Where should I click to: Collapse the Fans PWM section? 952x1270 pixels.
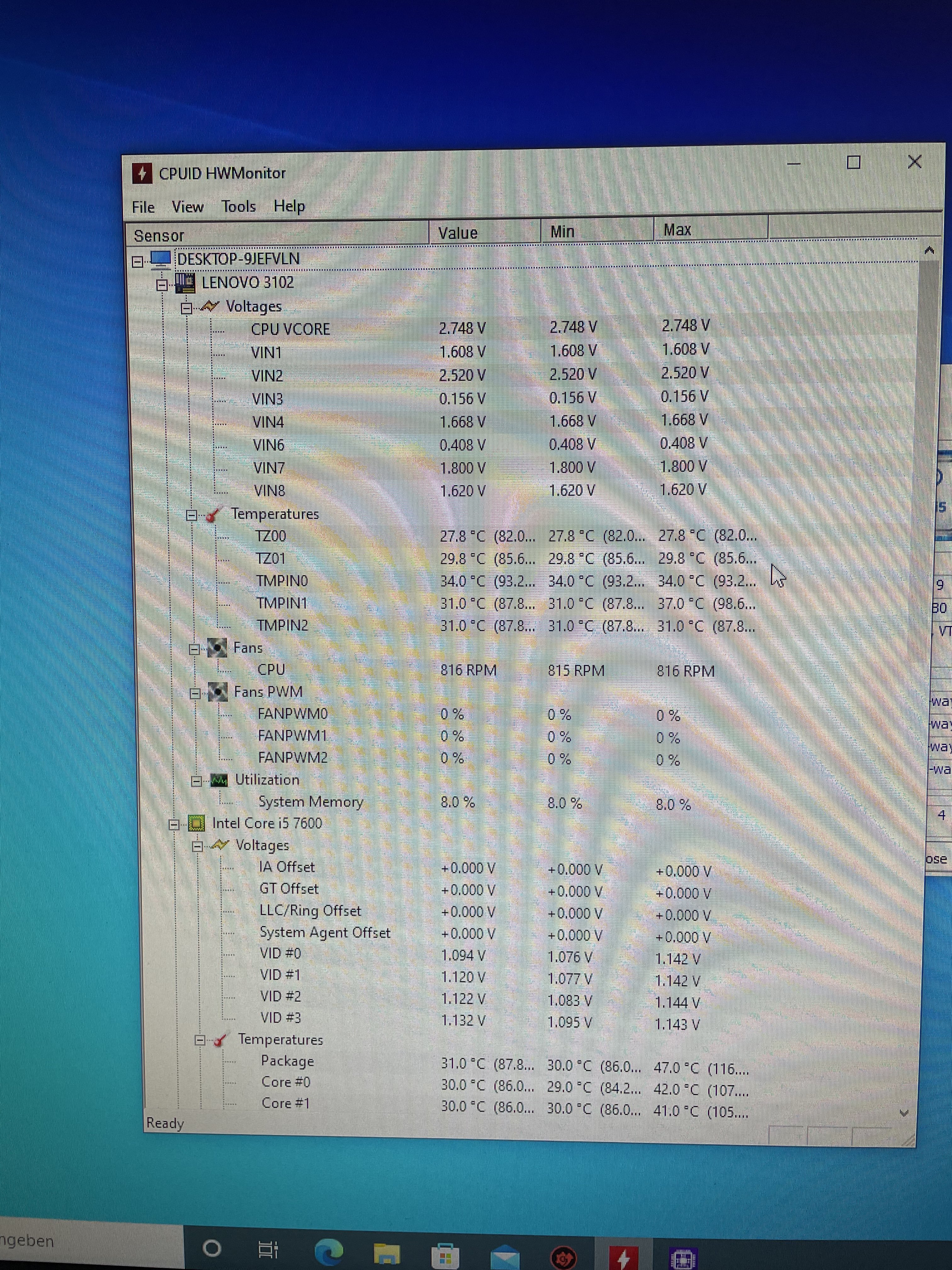point(195,694)
